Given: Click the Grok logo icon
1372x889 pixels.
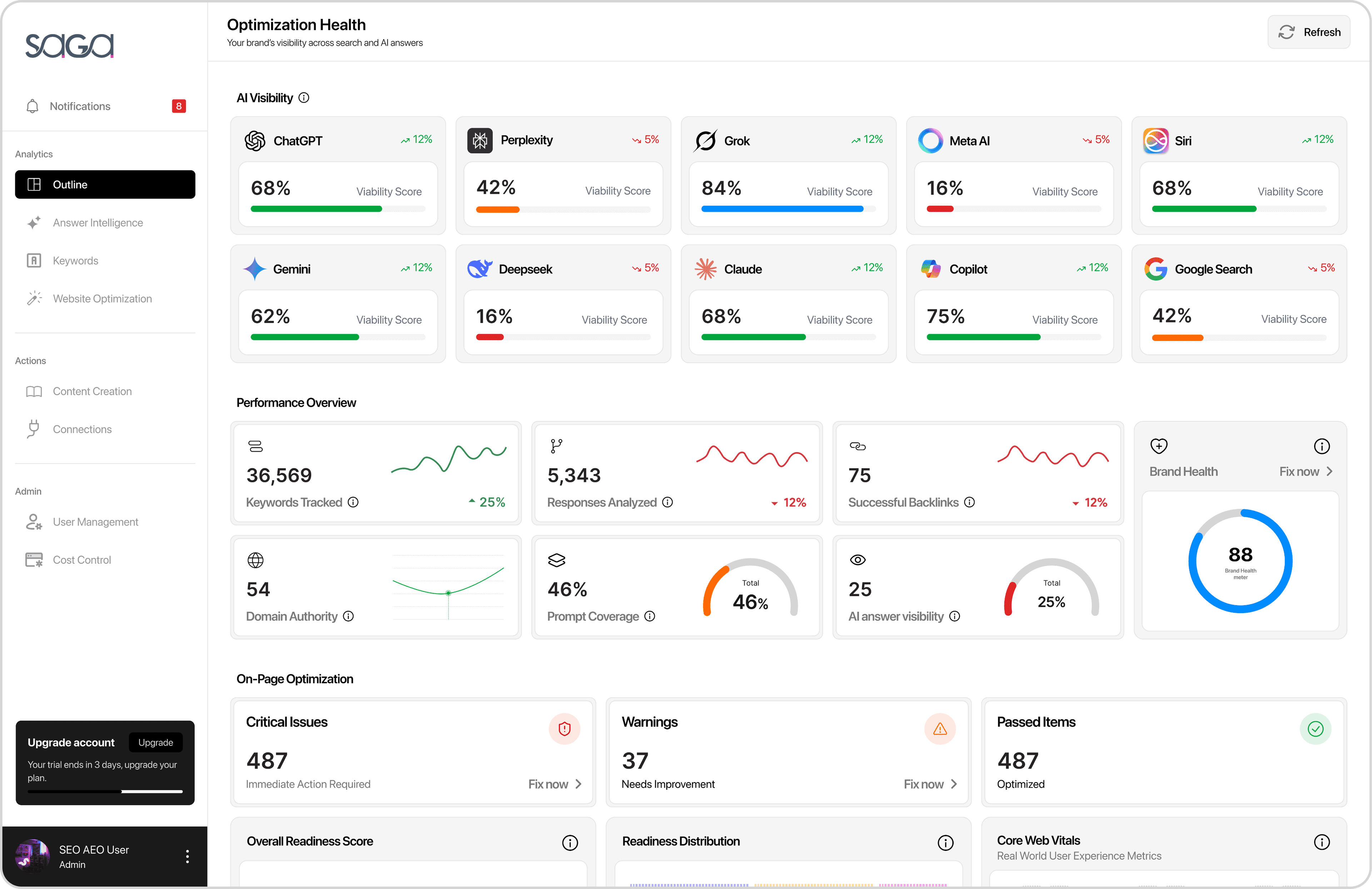Looking at the screenshot, I should (x=706, y=141).
